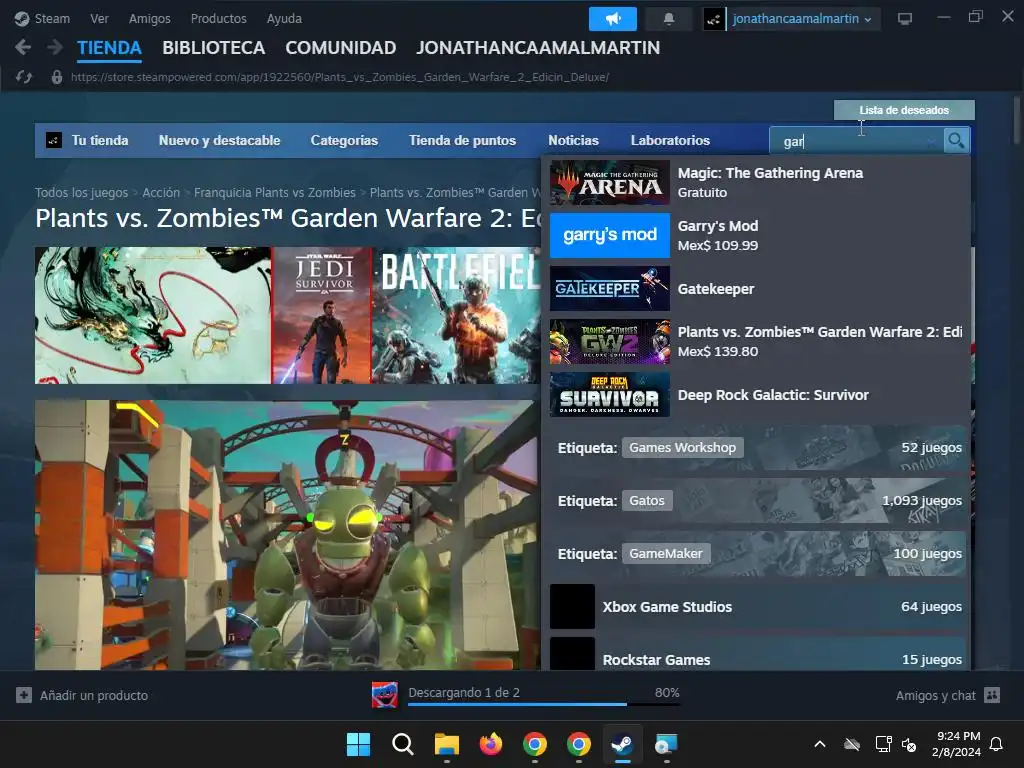
Task: Click the page URL address text
Action: (x=340, y=77)
